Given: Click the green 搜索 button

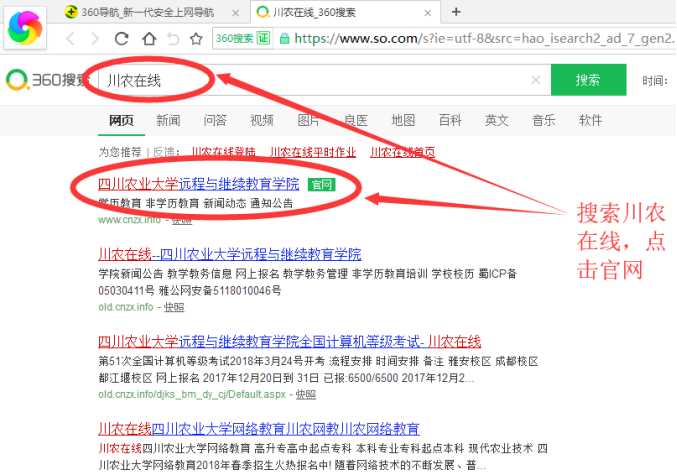Looking at the screenshot, I should pos(588,80).
